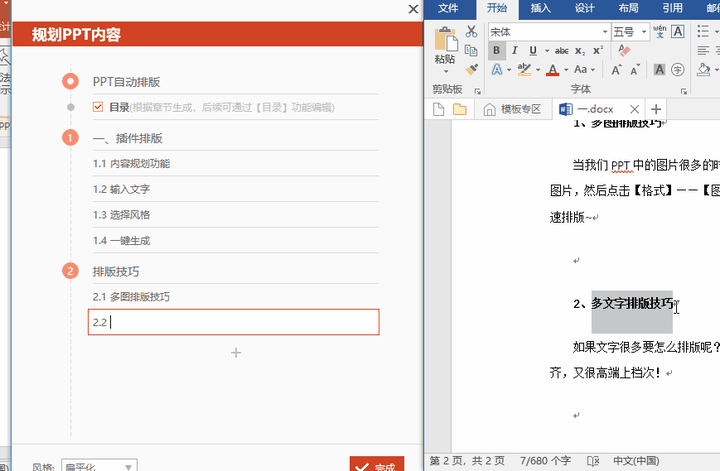Toggle Character Shading gray A
Viewport: 720px width, 471px height.
tap(659, 70)
